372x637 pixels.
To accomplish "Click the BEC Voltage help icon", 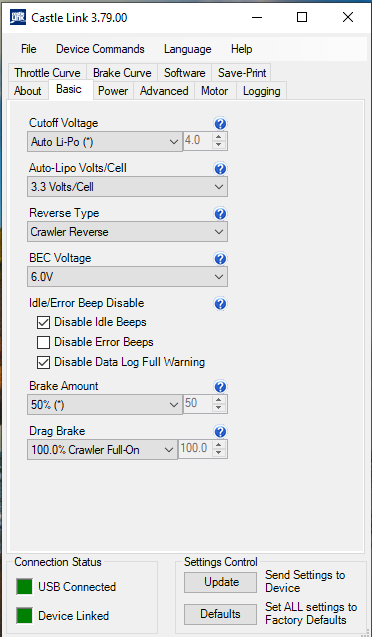I will (220, 259).
